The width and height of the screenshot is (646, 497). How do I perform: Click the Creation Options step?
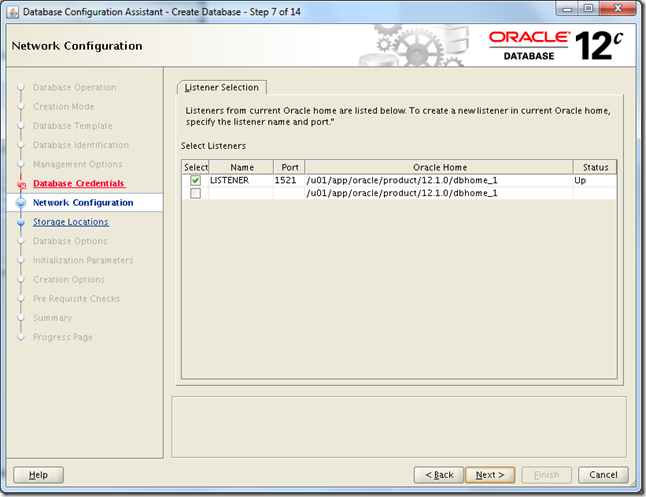pos(69,279)
